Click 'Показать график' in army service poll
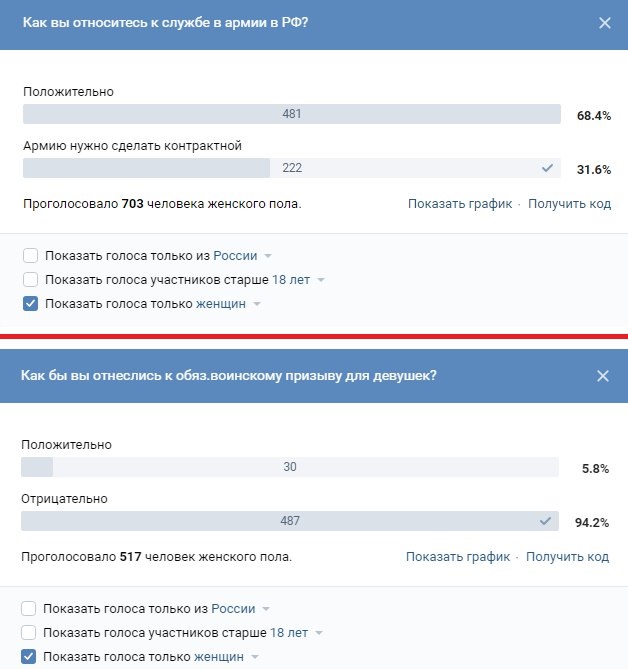The width and height of the screenshot is (628, 669). 460,204
